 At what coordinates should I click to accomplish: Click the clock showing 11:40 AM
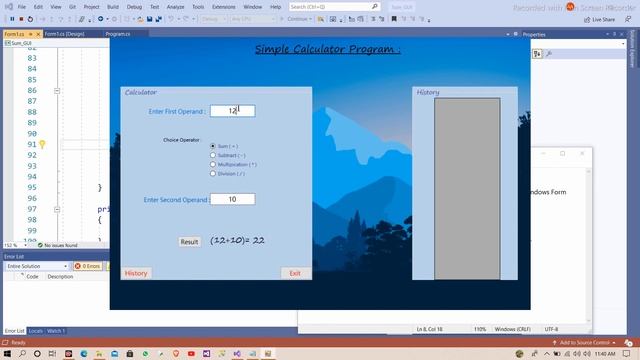[605, 353]
